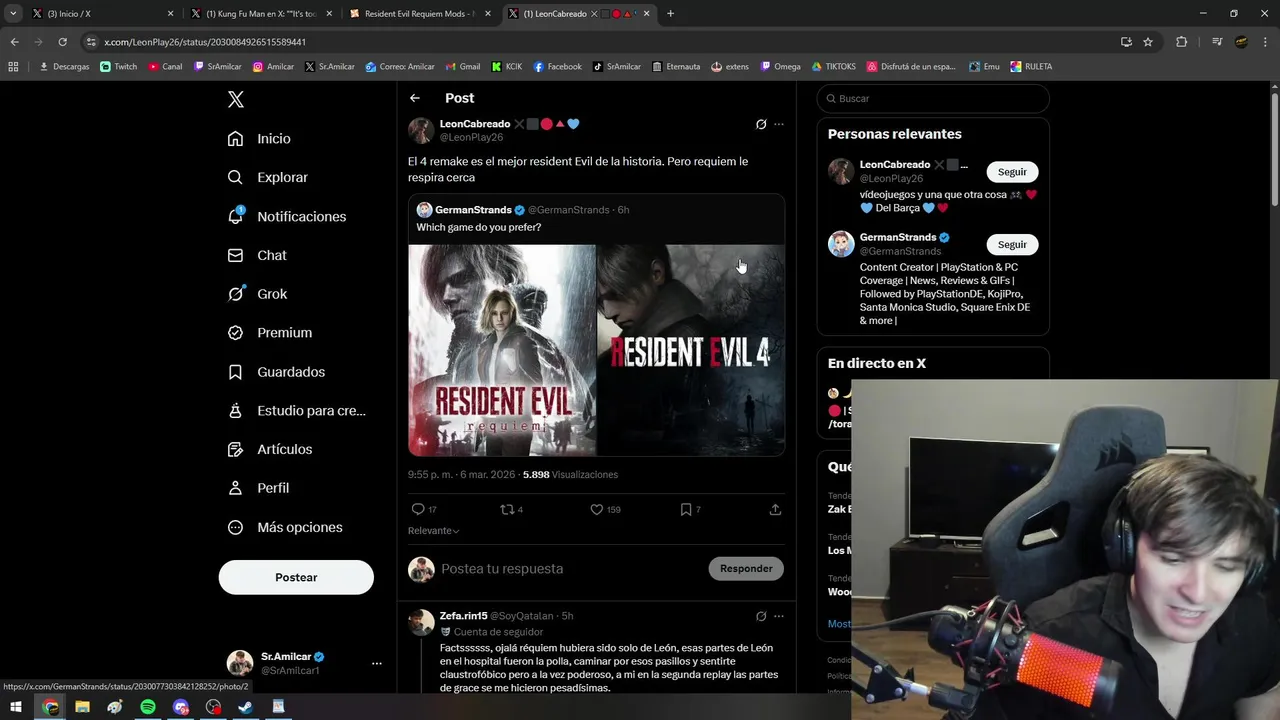Viewport: 1280px width, 720px height.
Task: Open Chrome three-dot menu
Action: 1266,42
